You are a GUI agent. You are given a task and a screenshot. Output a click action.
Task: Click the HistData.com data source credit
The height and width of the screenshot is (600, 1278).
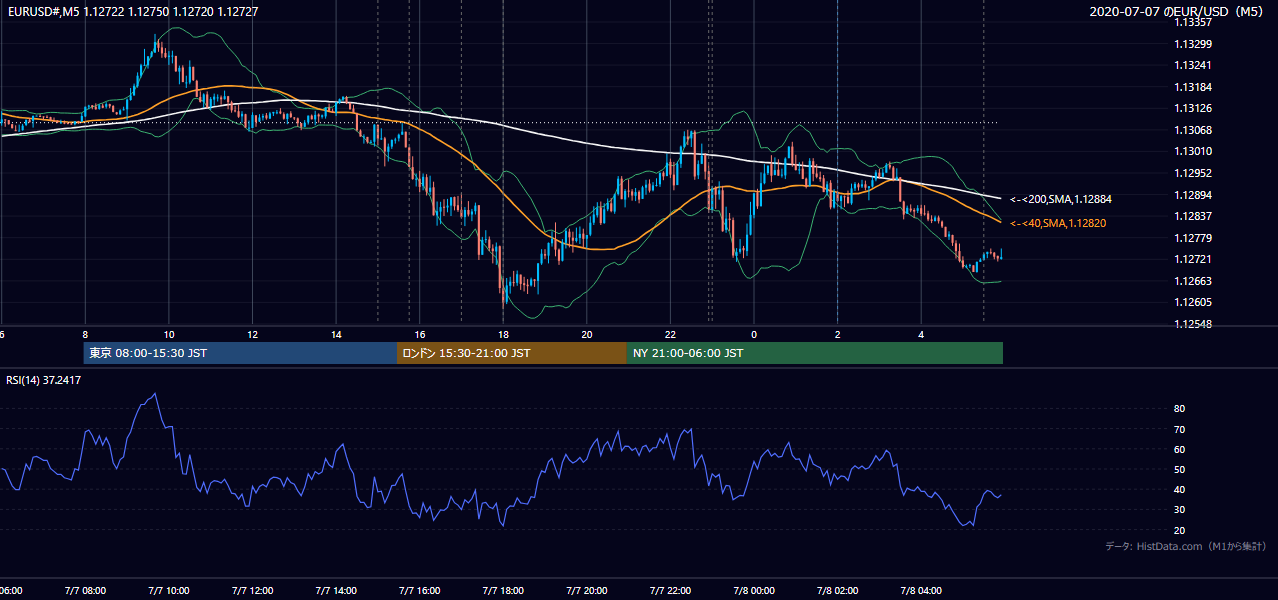[x=1186, y=546]
